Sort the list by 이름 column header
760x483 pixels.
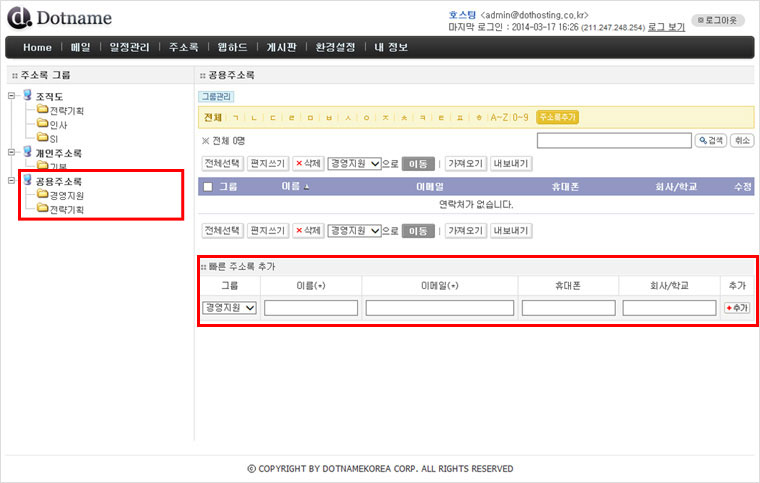click(293, 186)
